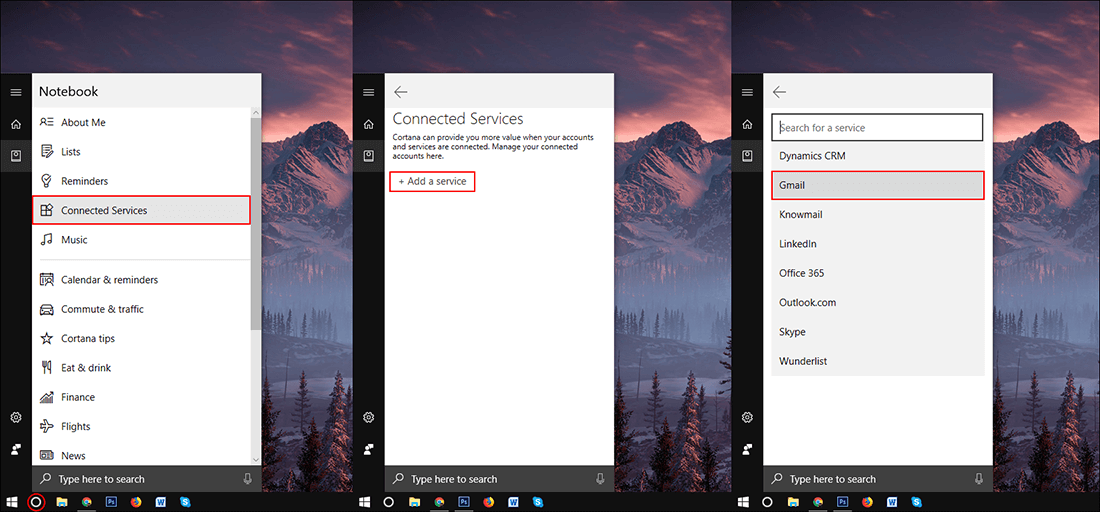Click the microphone icon under the Notebook list
1100x512 pixels.
pos(248,479)
